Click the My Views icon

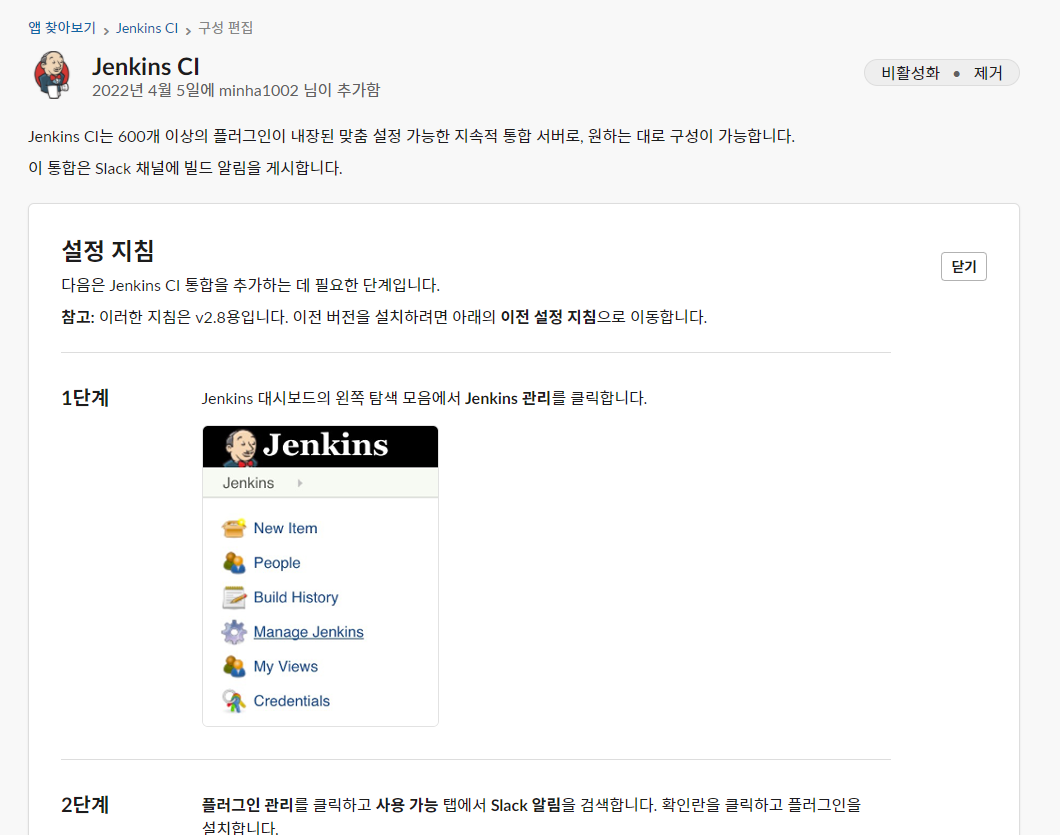234,666
